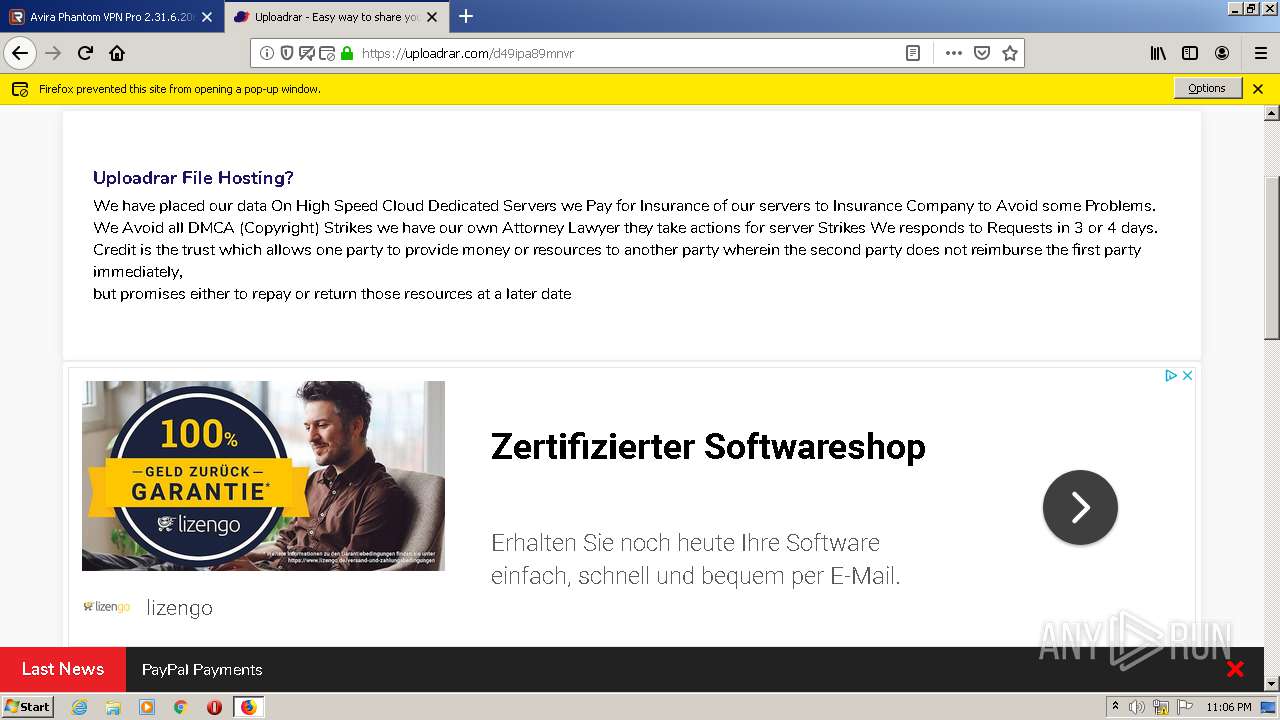Open Action Center flag icon

pyautogui.click(x=1184, y=707)
